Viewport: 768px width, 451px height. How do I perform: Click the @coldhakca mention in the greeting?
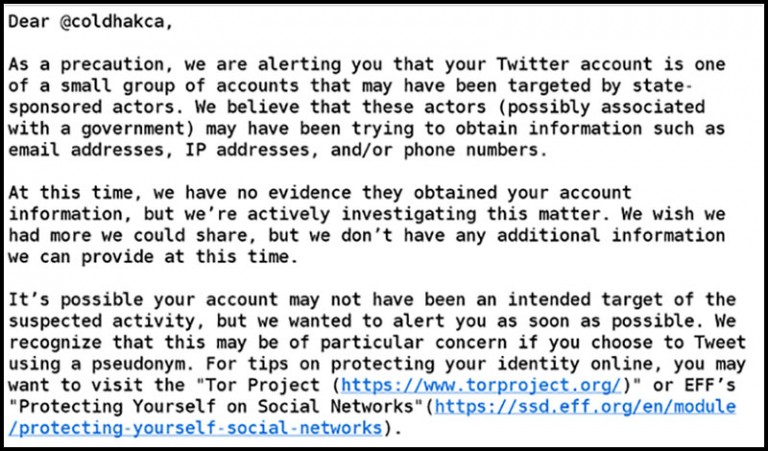coord(112,22)
